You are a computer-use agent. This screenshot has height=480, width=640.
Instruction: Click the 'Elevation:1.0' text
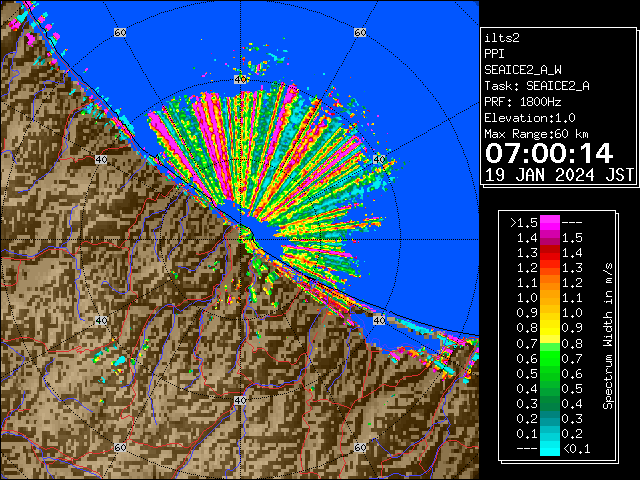(530, 118)
